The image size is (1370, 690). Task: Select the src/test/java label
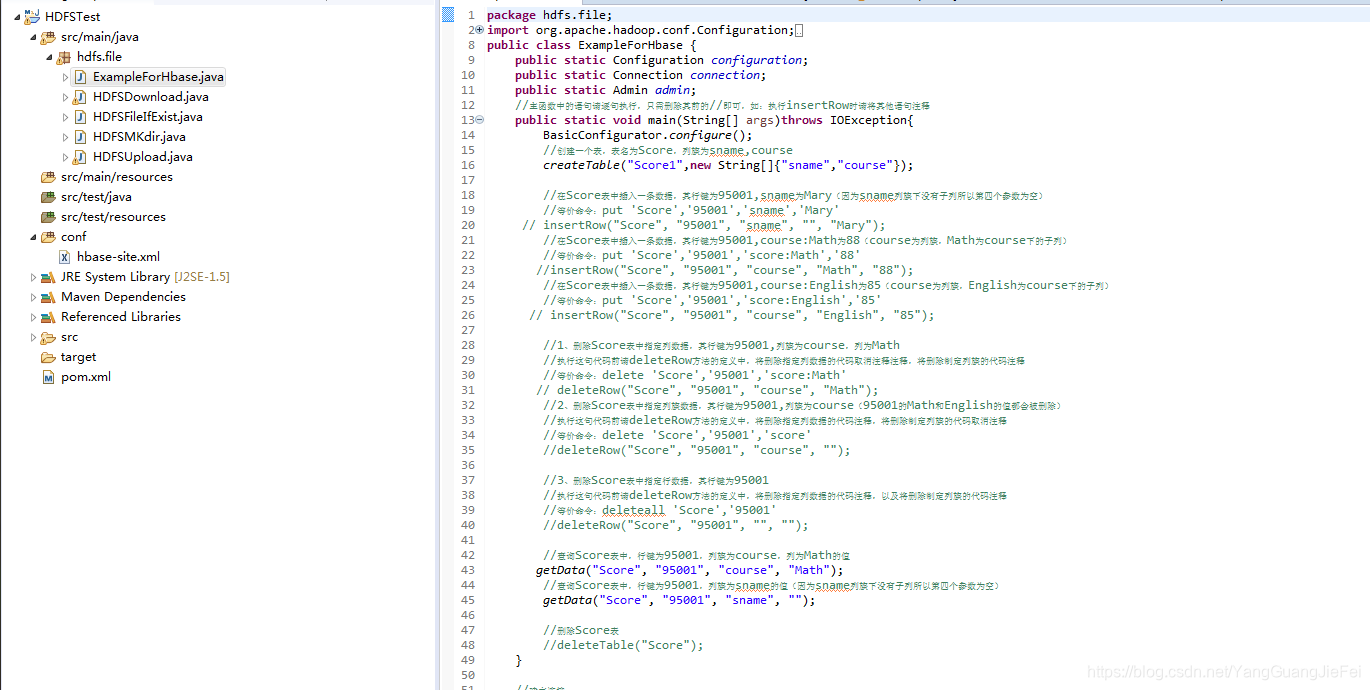[x=96, y=197]
